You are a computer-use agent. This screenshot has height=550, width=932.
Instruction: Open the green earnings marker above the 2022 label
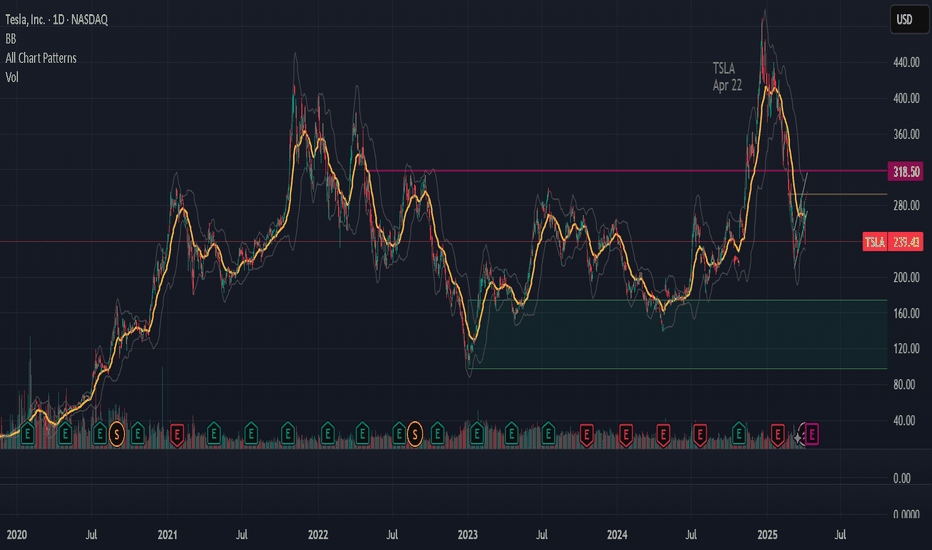click(327, 433)
